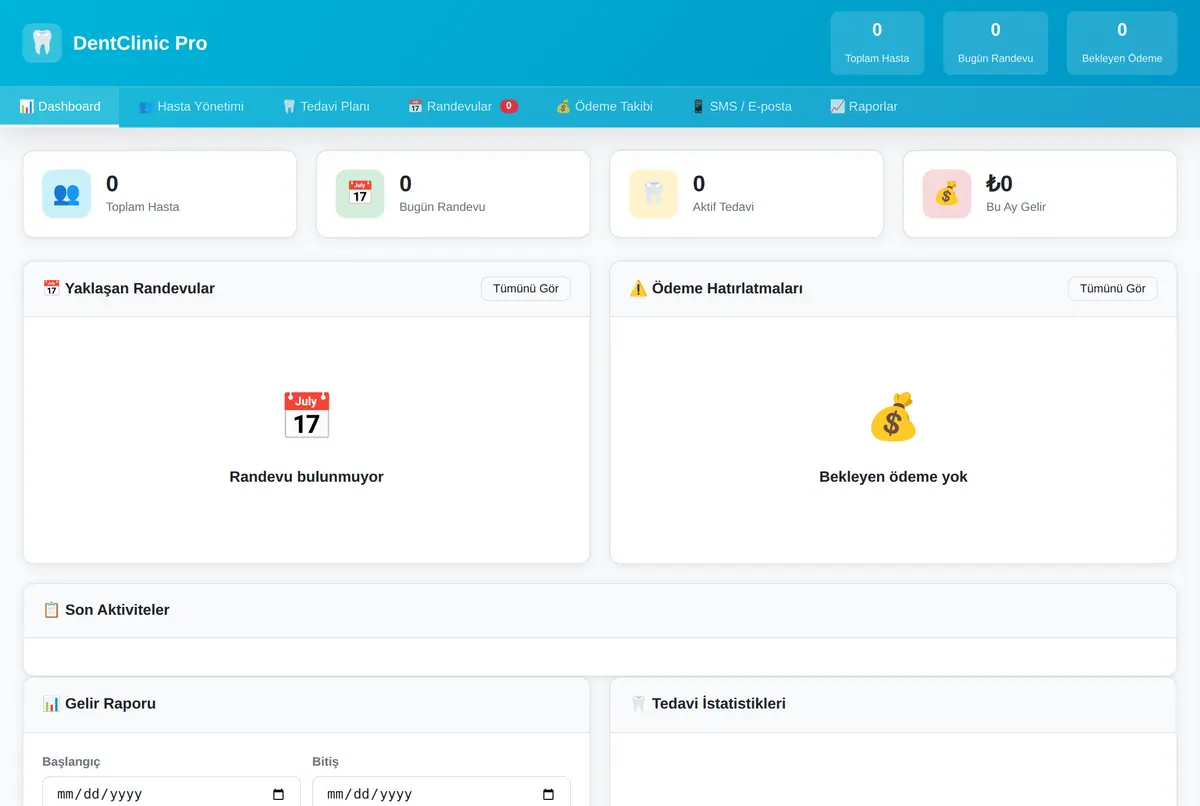Go to the Randevular tab
This screenshot has width=1200, height=806.
pos(463,106)
